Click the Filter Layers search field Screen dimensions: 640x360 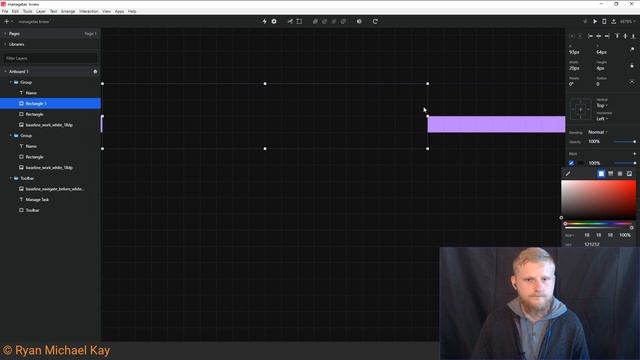(50, 58)
